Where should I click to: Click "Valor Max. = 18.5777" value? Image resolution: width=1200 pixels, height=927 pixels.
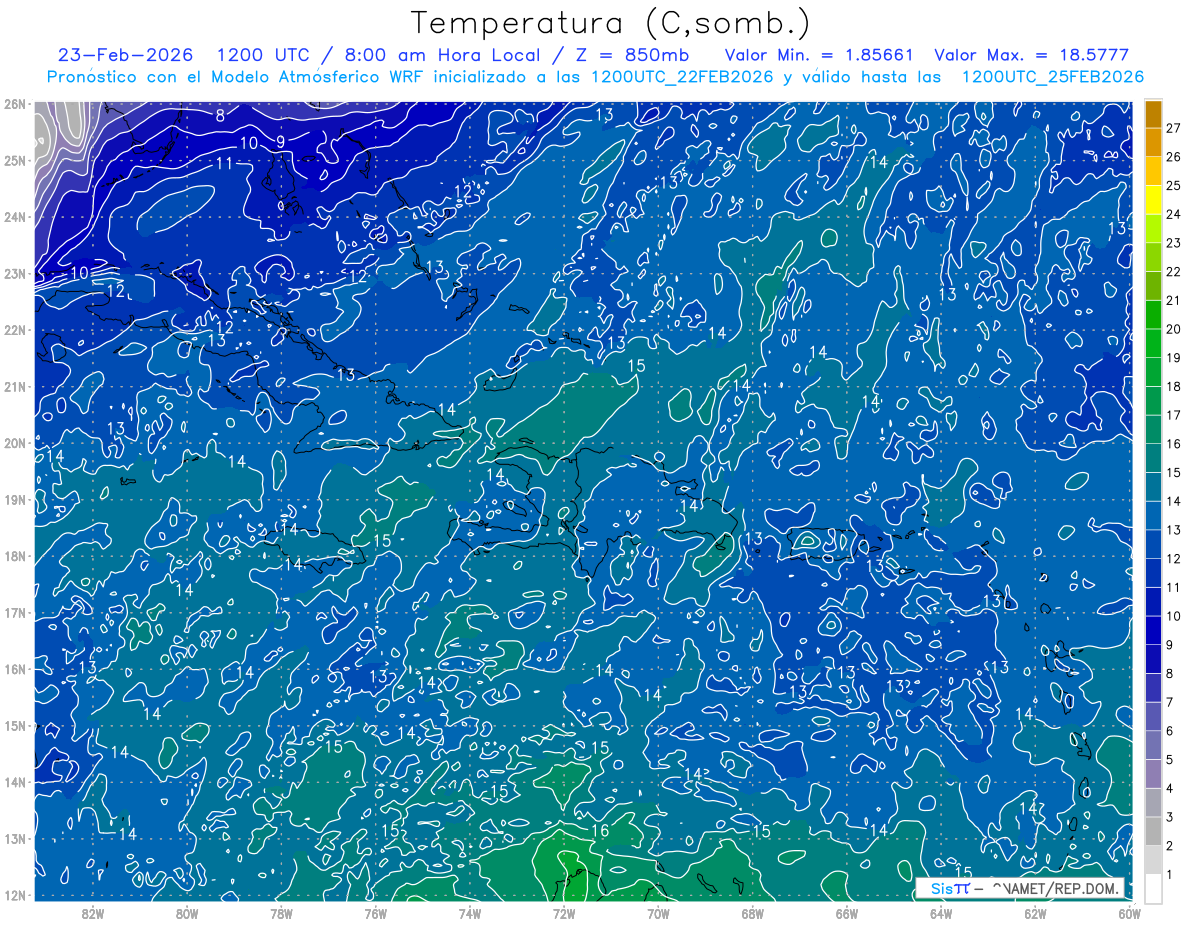click(x=1031, y=55)
